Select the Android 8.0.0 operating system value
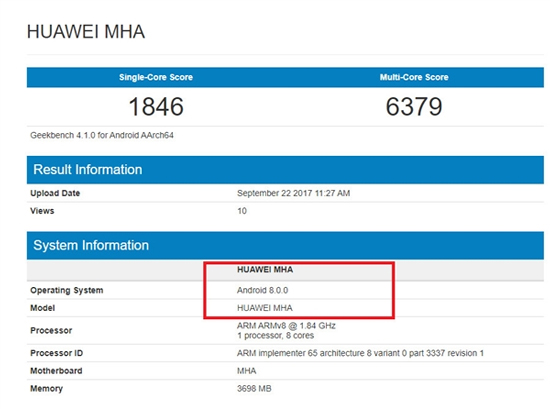 [x=262, y=290]
